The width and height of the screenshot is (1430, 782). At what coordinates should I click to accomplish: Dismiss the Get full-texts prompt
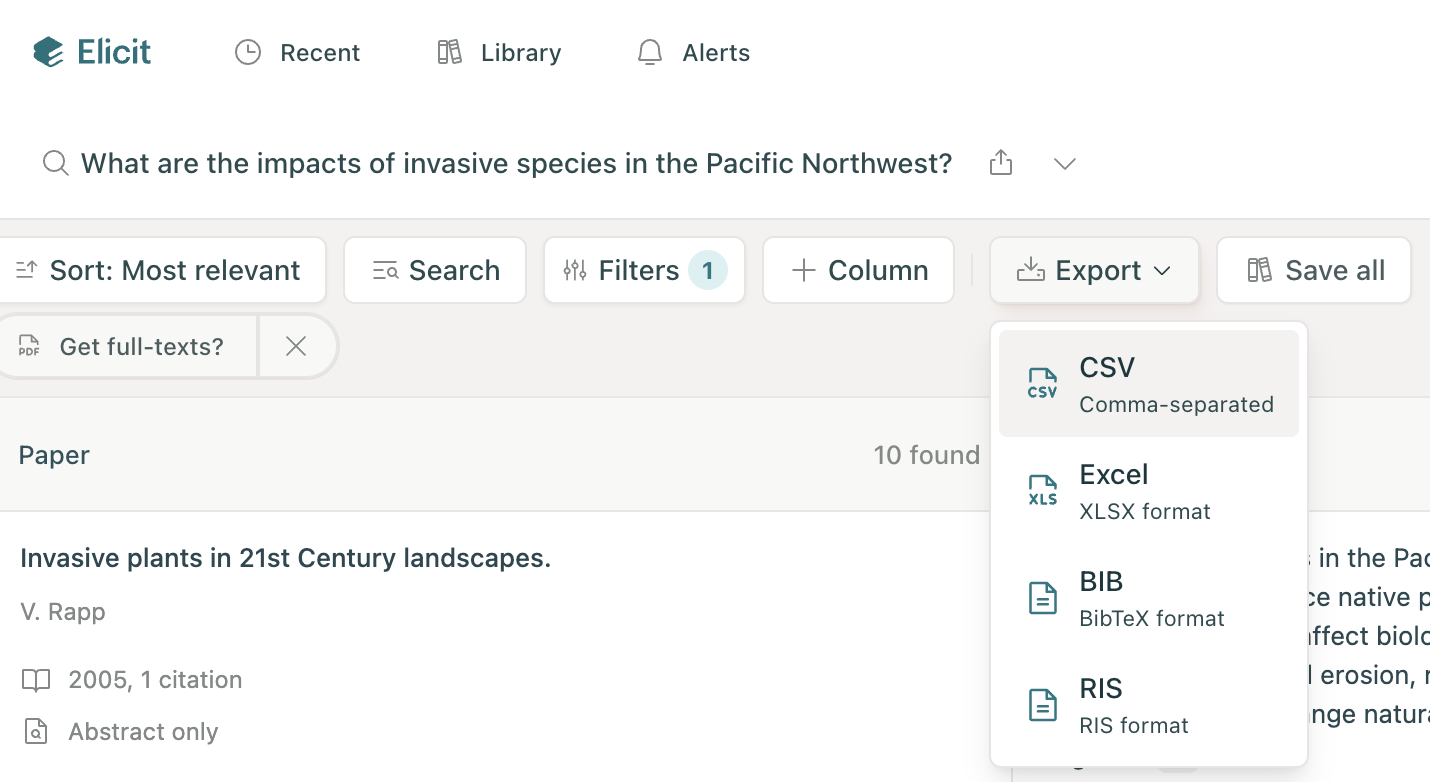point(296,347)
